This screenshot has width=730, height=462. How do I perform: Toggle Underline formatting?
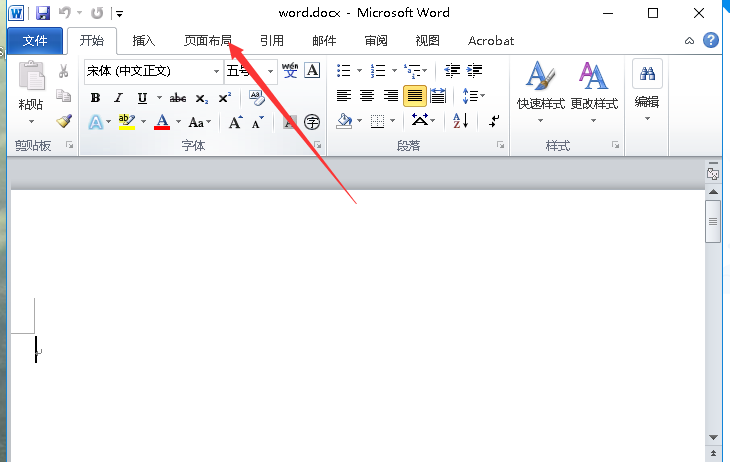click(142, 98)
